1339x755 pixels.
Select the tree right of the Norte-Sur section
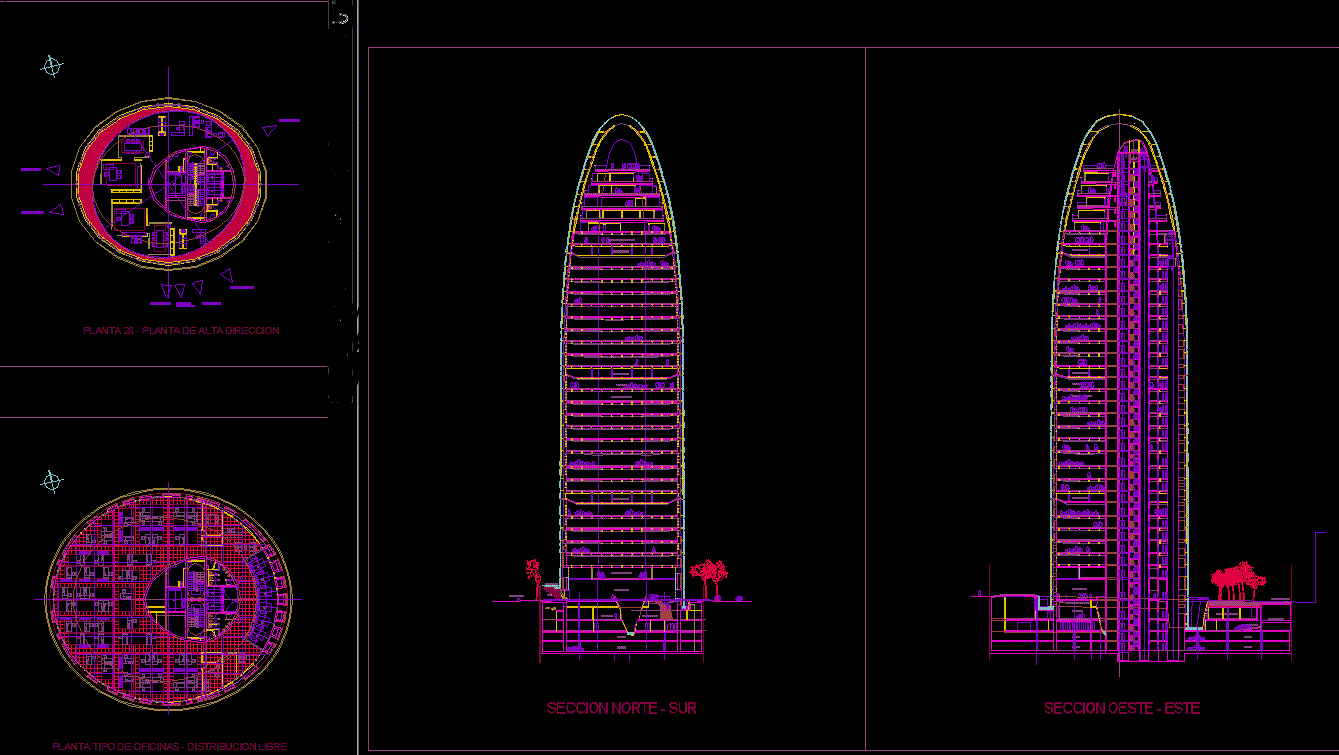709,576
